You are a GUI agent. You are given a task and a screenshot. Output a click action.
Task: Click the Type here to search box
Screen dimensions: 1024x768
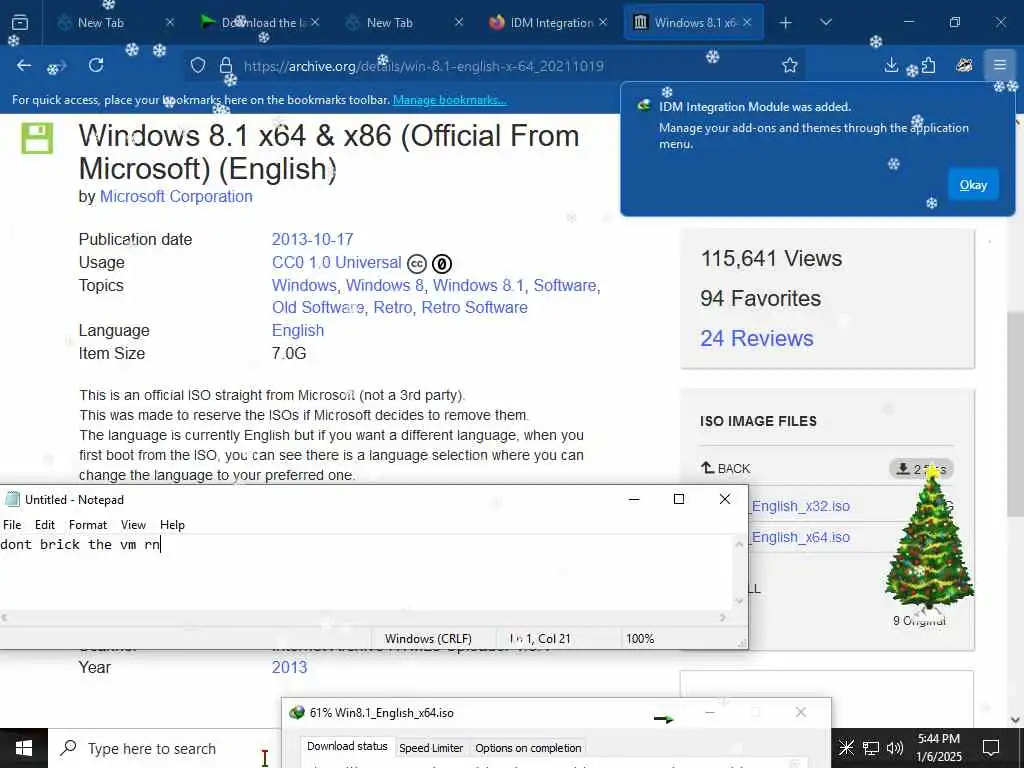coord(163,748)
